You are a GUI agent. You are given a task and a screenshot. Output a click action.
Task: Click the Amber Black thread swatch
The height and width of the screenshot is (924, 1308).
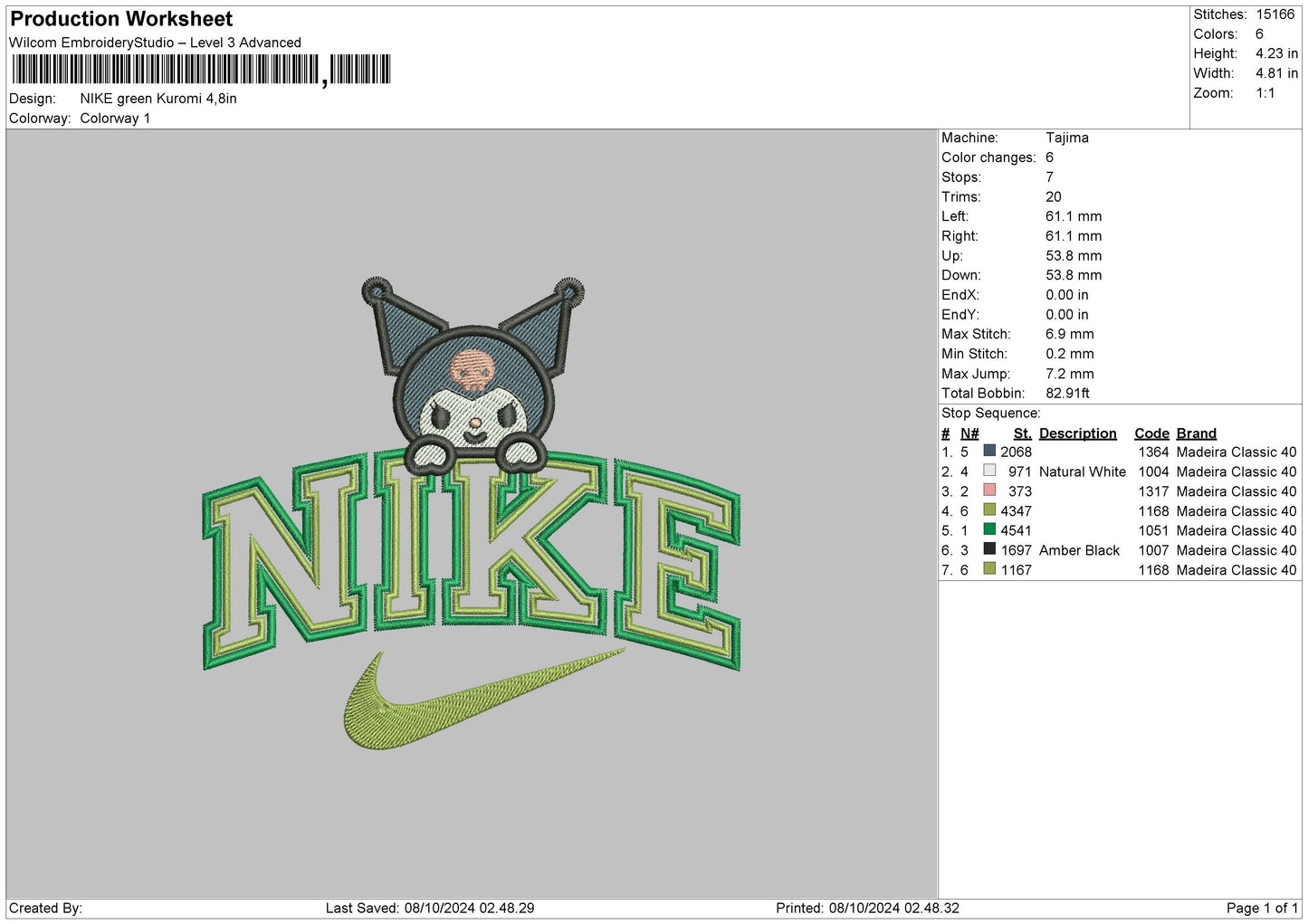click(989, 549)
